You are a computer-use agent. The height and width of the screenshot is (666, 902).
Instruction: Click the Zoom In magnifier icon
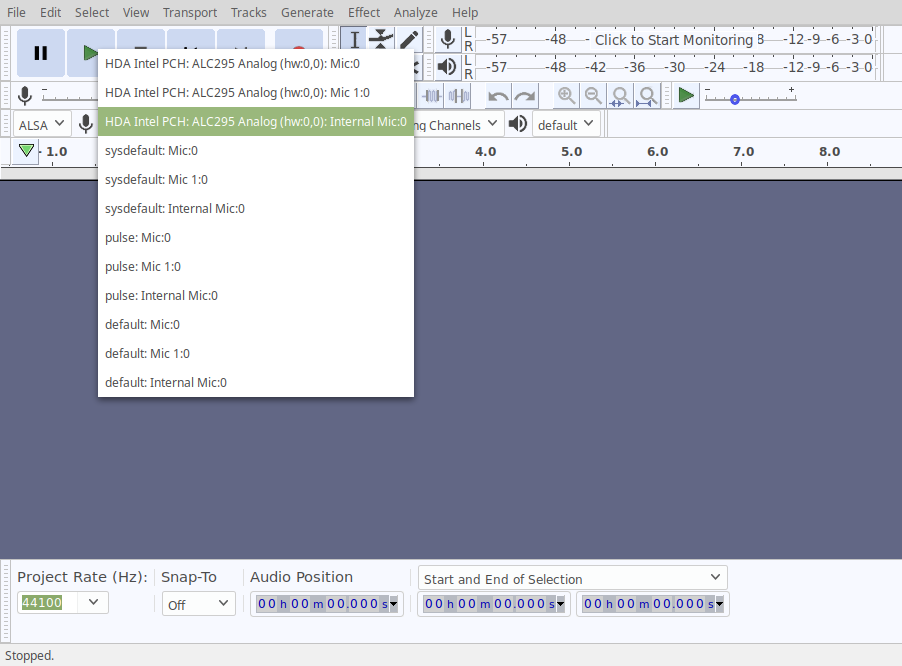[566, 96]
